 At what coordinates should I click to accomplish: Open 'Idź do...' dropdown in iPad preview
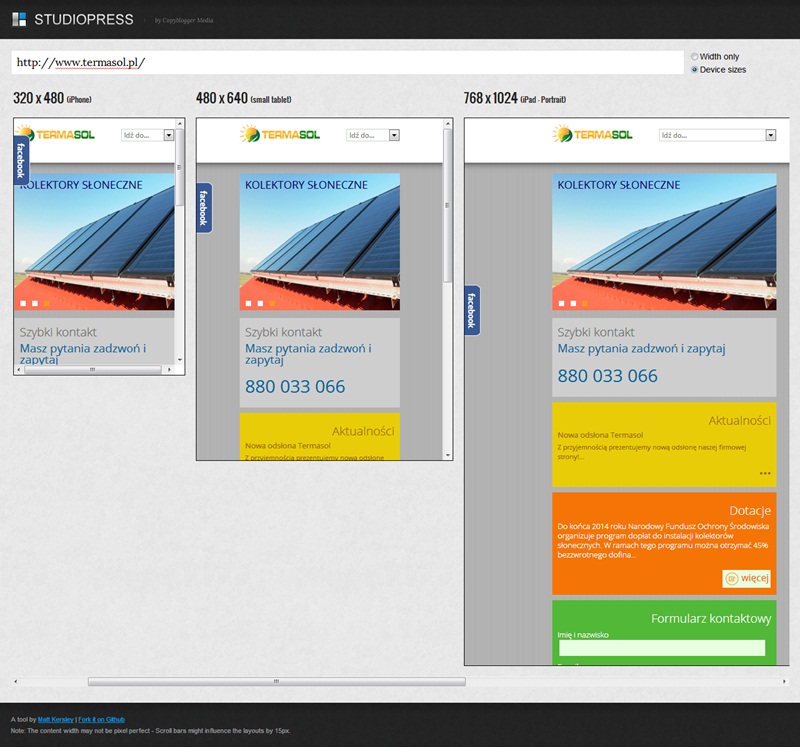click(716, 135)
